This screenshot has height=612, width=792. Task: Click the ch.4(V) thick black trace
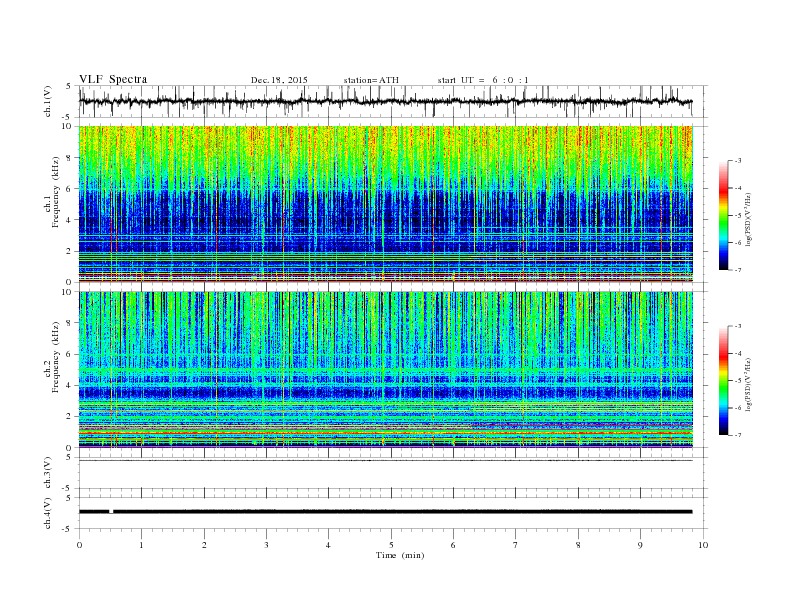click(400, 511)
